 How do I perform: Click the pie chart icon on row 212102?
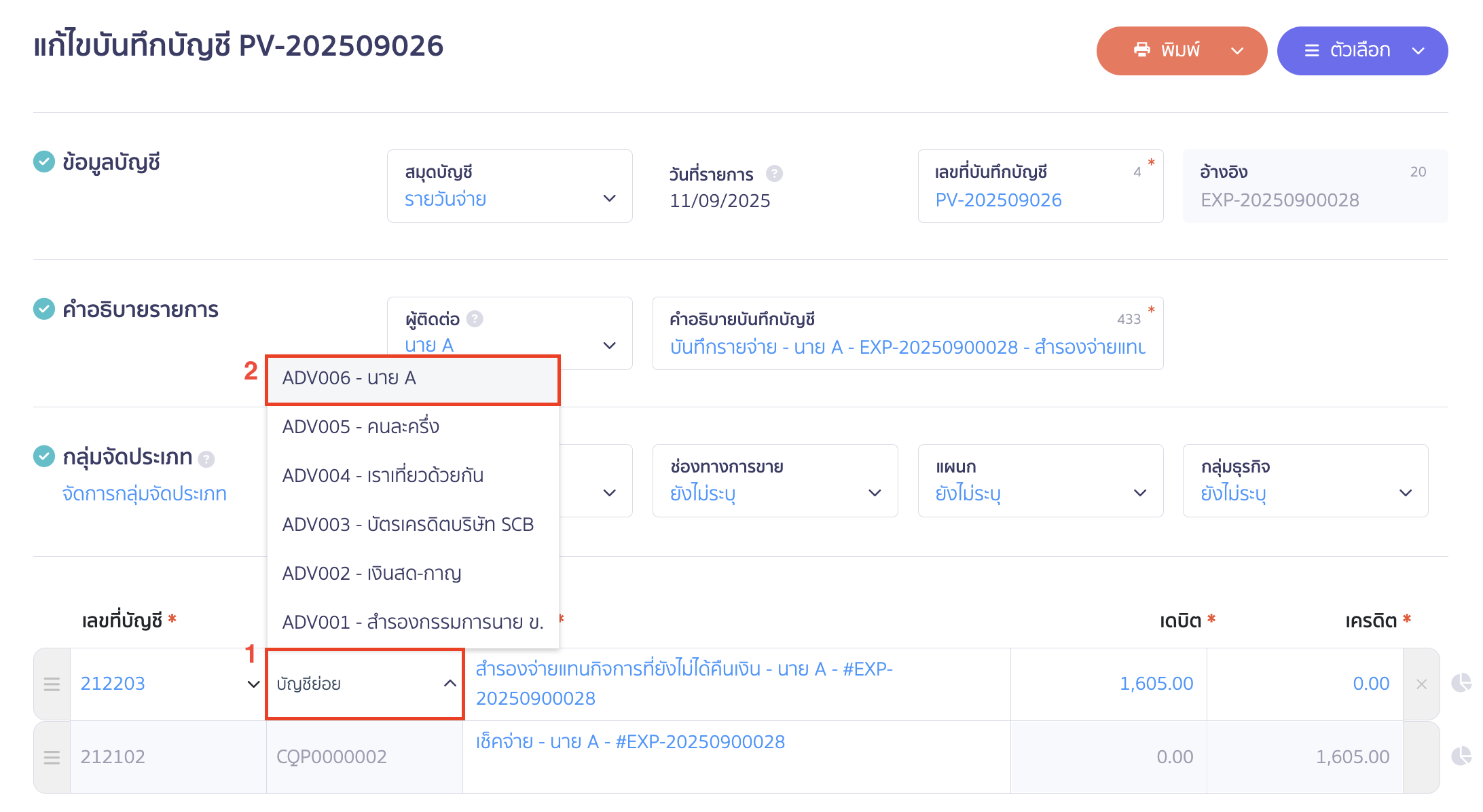click(x=1461, y=756)
